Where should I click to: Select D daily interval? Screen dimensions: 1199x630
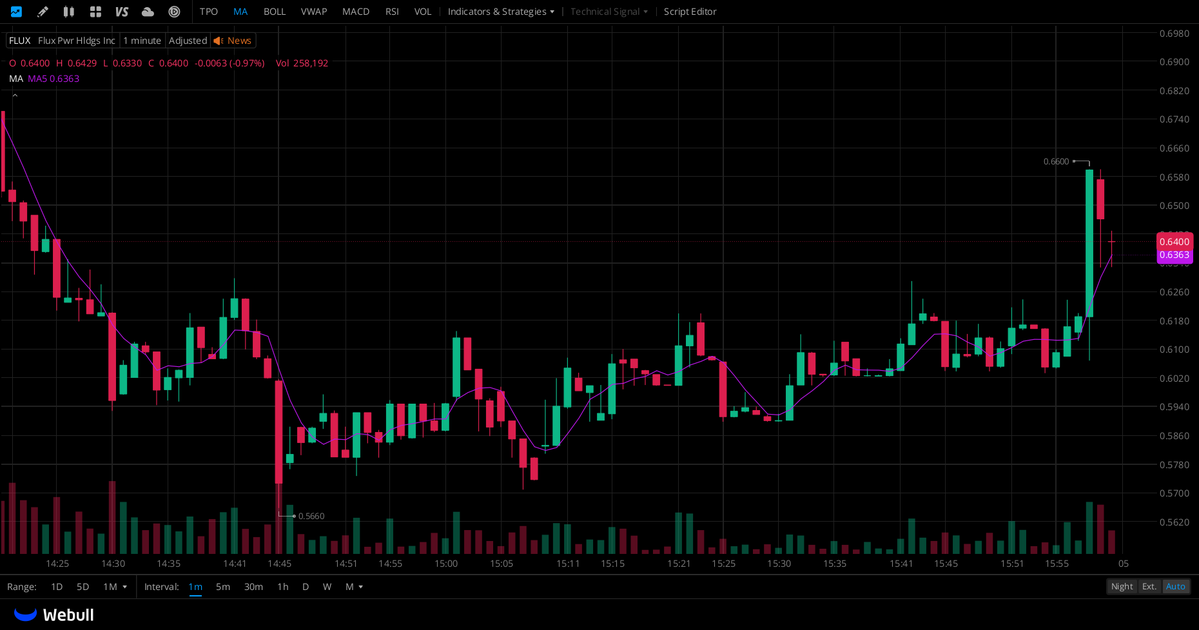[x=305, y=586]
